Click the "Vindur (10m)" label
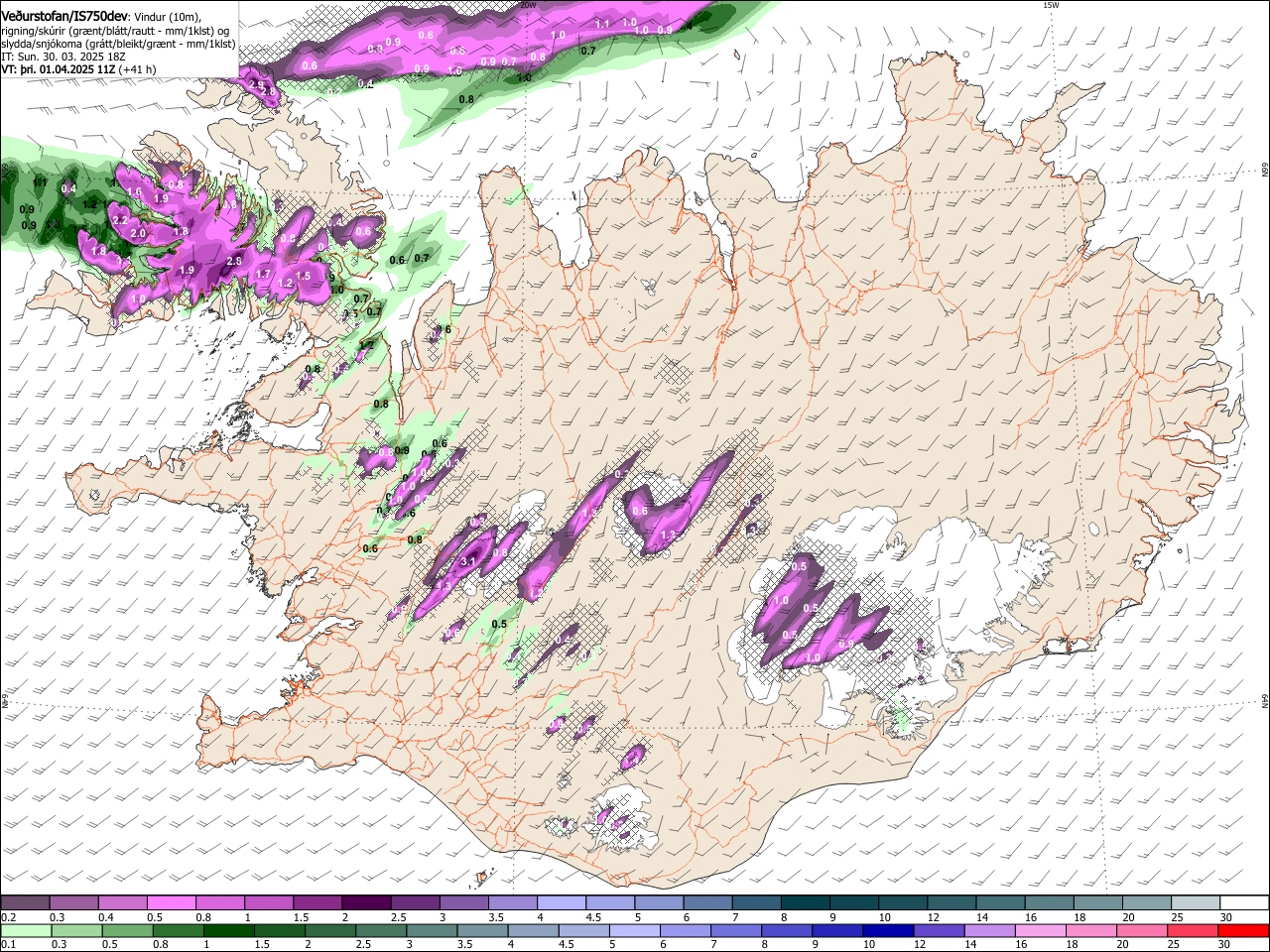Image resolution: width=1270 pixels, height=952 pixels. pyautogui.click(x=167, y=17)
